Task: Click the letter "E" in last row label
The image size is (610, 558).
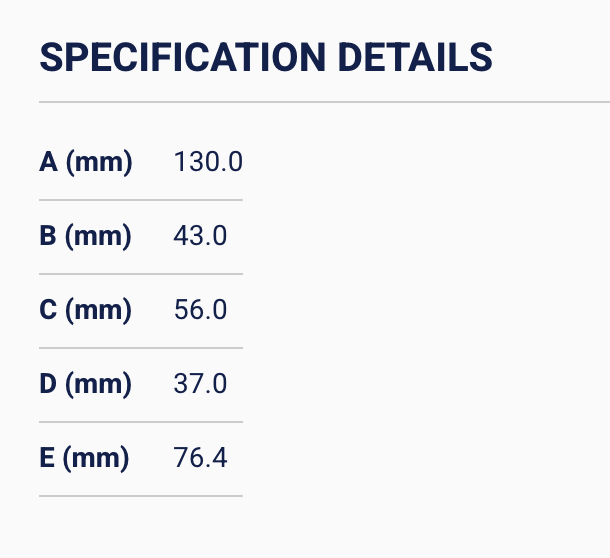Action: [x=47, y=458]
